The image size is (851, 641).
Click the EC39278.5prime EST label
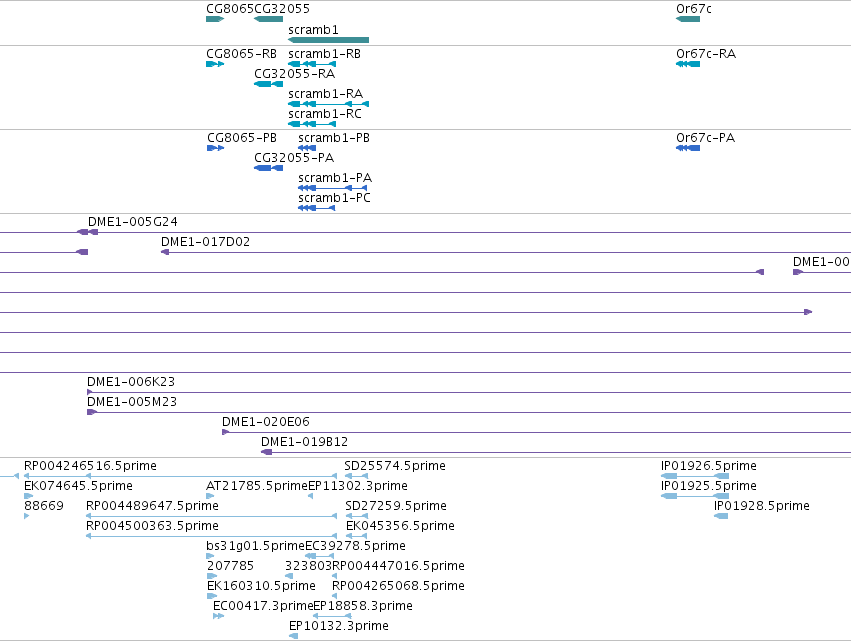pos(355,547)
